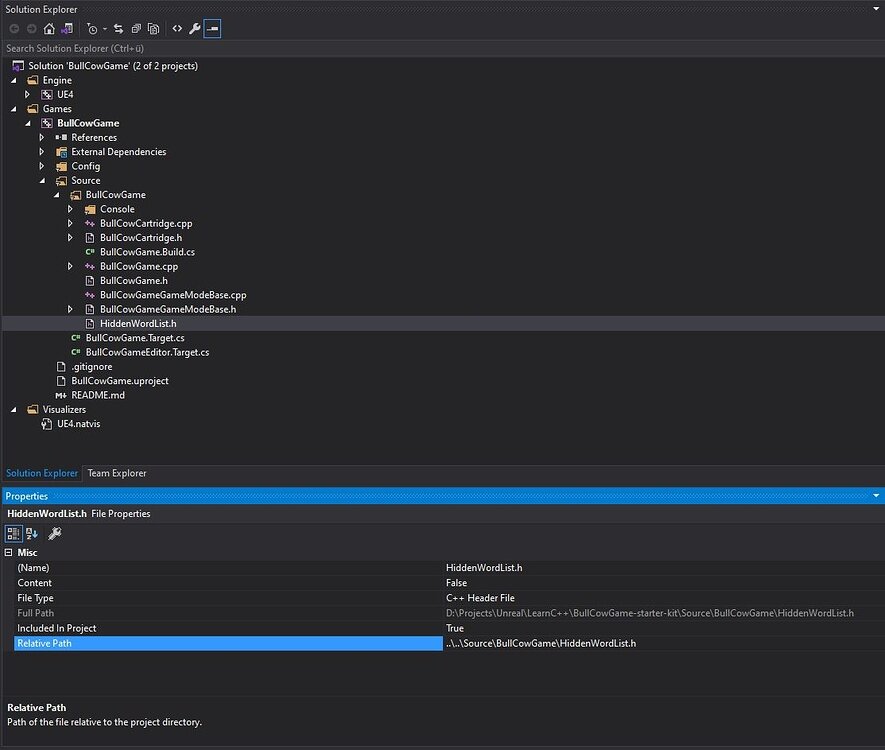Enable Preview Selected Items toggle icon
885x750 pixels.
212,29
